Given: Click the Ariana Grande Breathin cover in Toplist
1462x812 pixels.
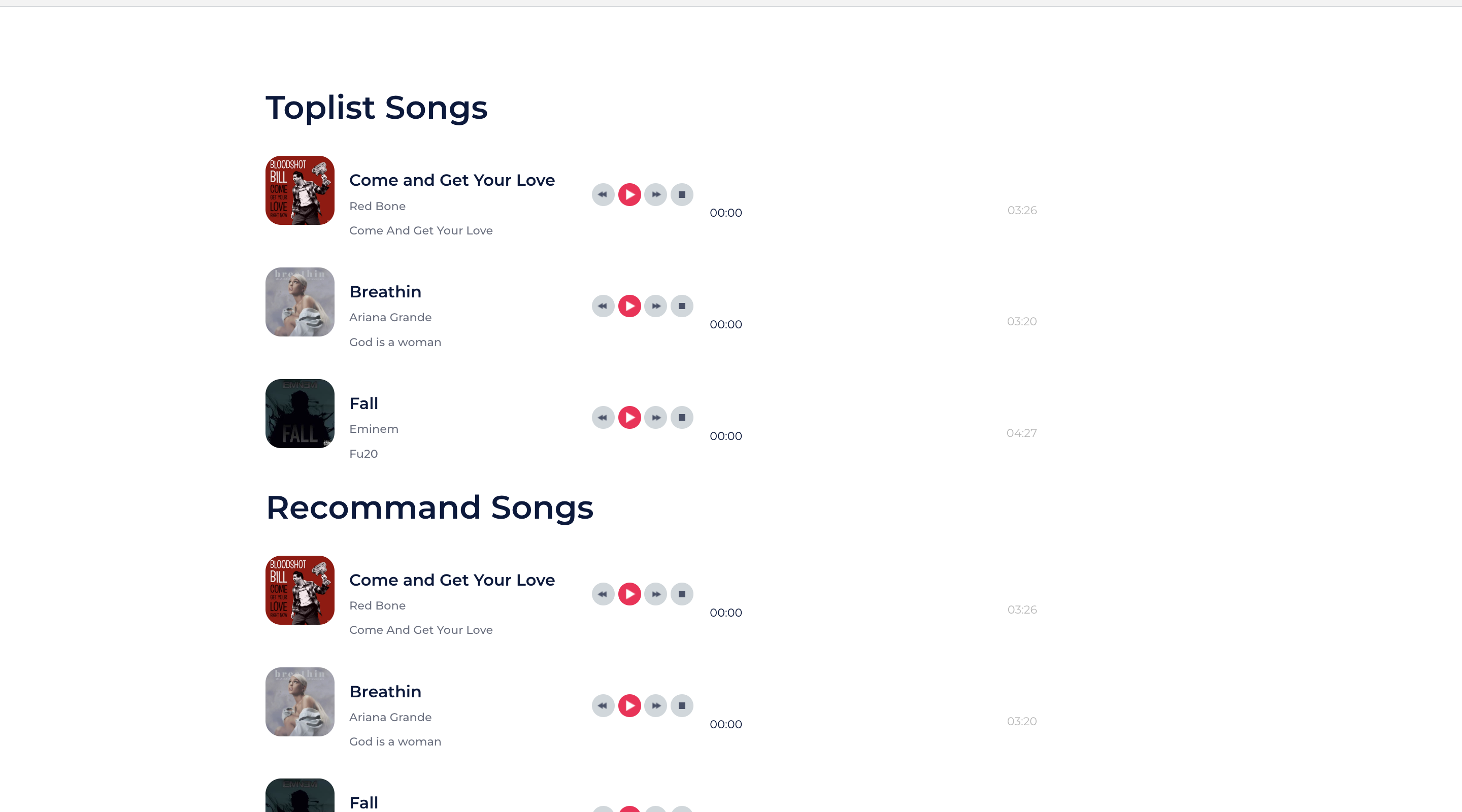Looking at the screenshot, I should [x=300, y=302].
